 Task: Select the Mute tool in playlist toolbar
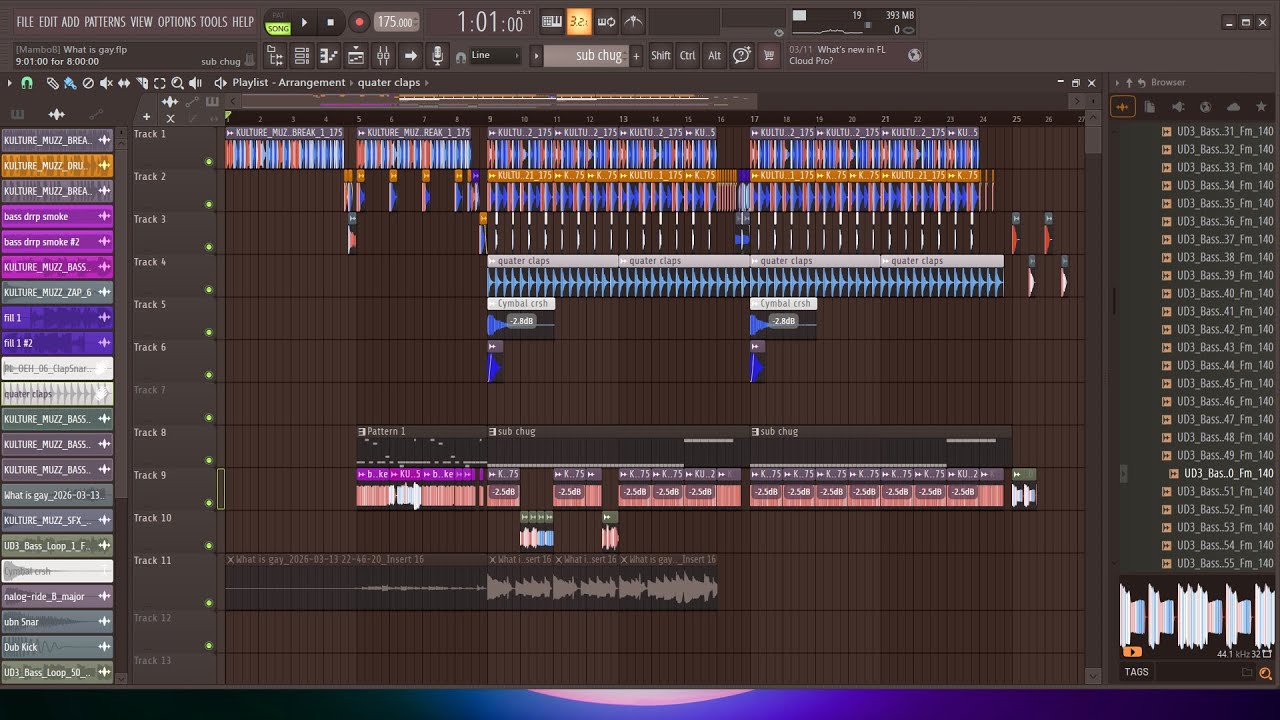(x=106, y=83)
